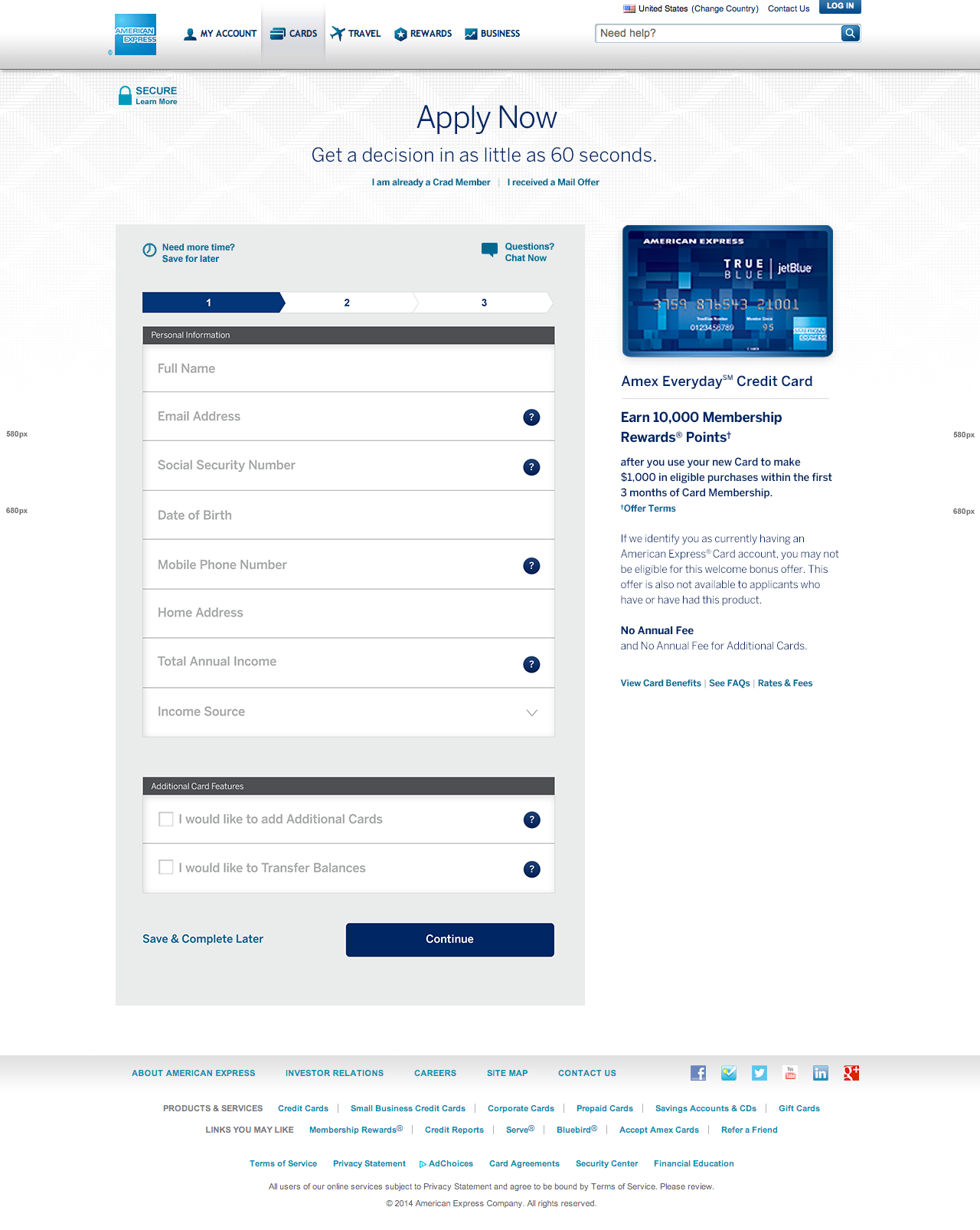The image size is (980, 1230).
Task: Open the Business menu
Action: (492, 34)
